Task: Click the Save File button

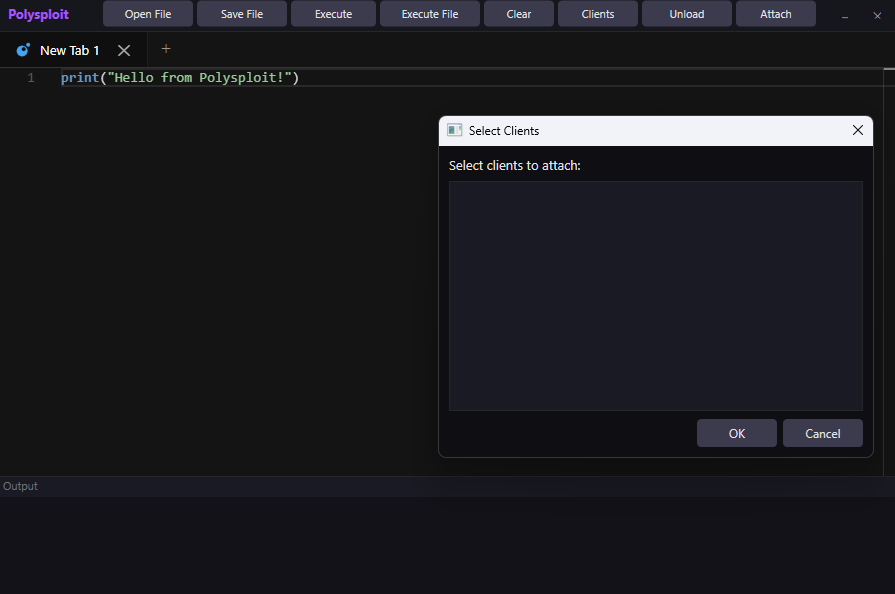Action: (x=242, y=14)
